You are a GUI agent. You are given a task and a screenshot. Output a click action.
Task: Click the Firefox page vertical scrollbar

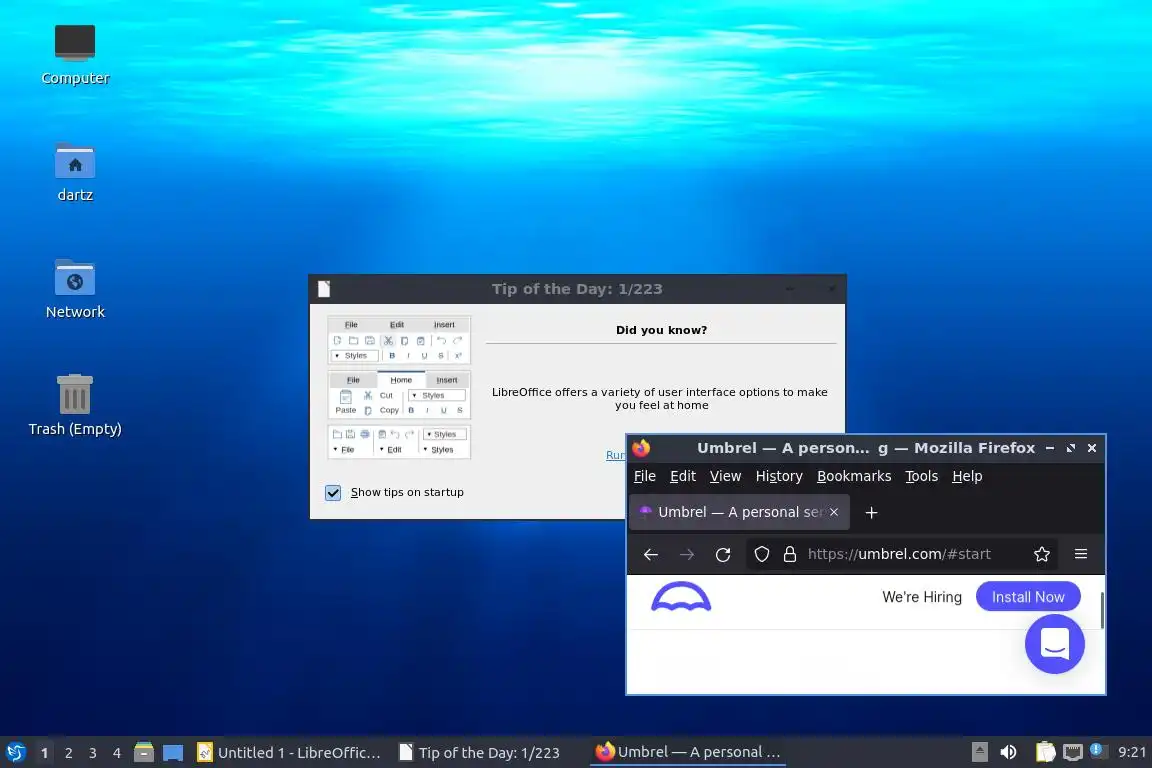pyautogui.click(x=1102, y=610)
